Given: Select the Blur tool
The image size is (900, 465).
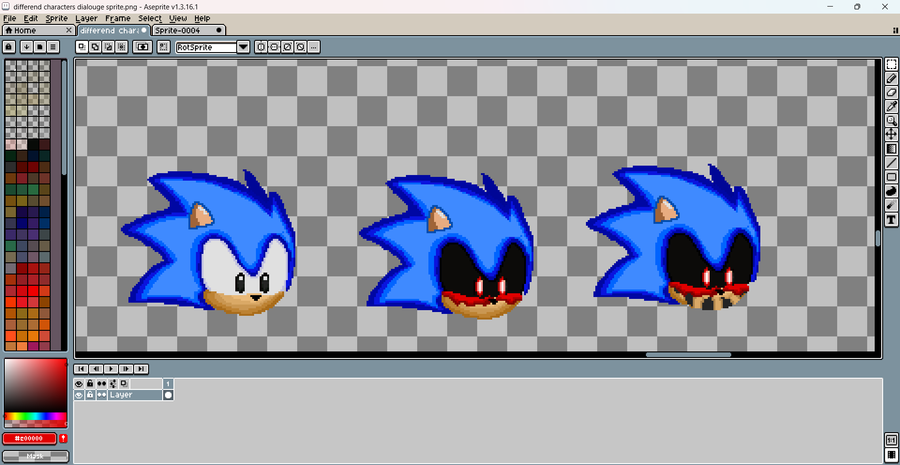Looking at the screenshot, I should coord(891,205).
